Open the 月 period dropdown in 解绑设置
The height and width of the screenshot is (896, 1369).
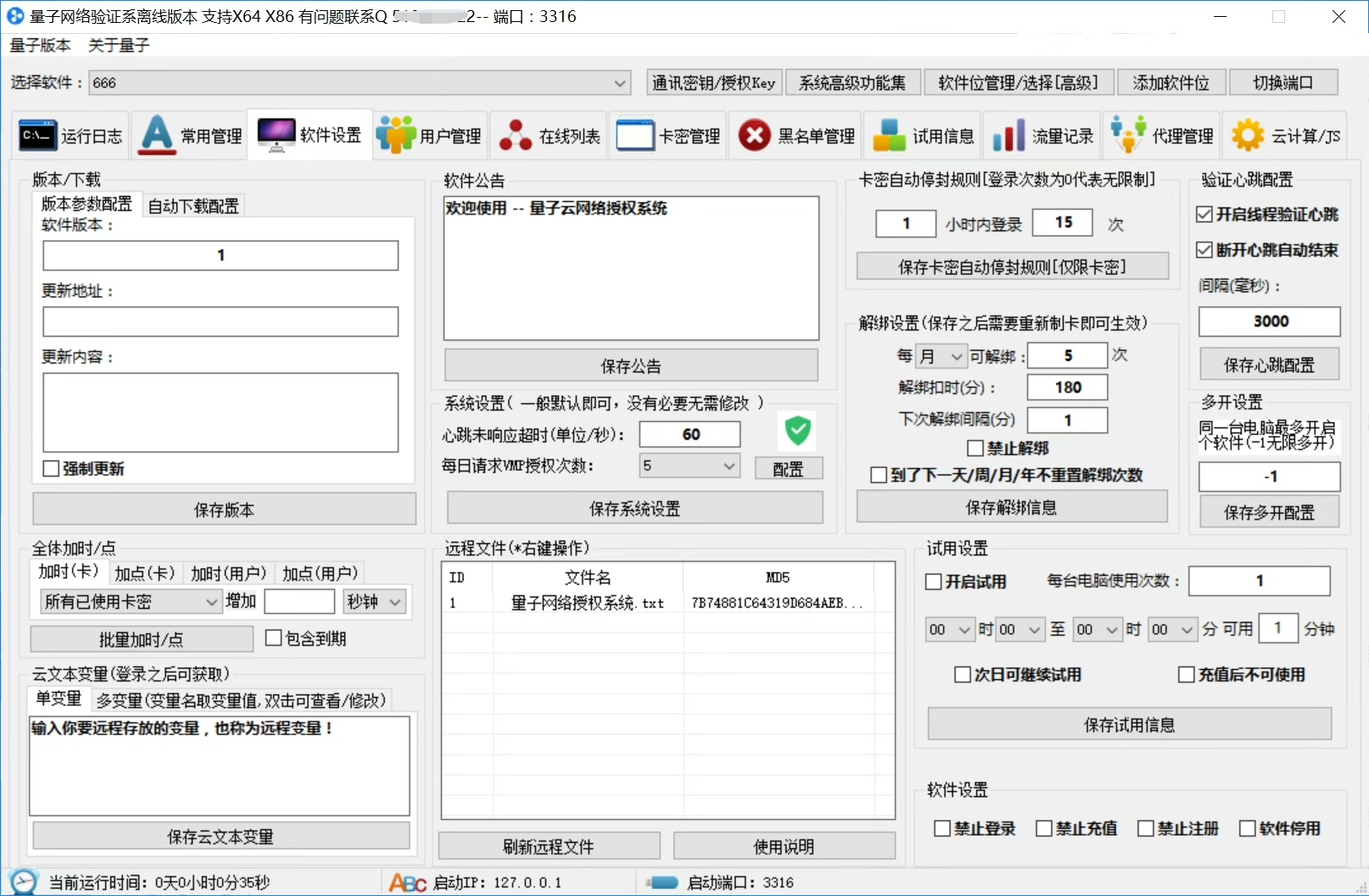[x=941, y=356]
